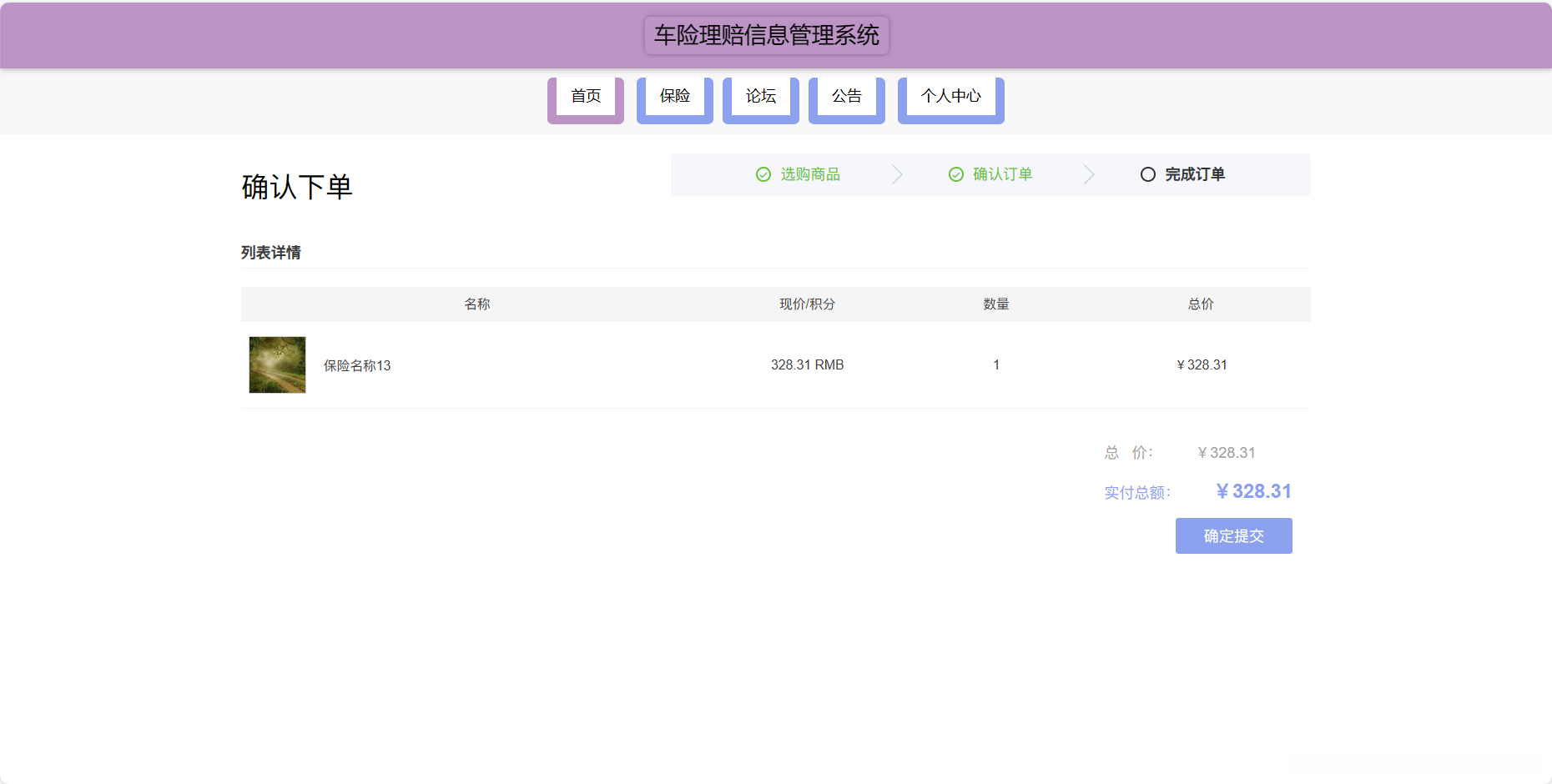Open 个人中心 tab

[x=951, y=99]
